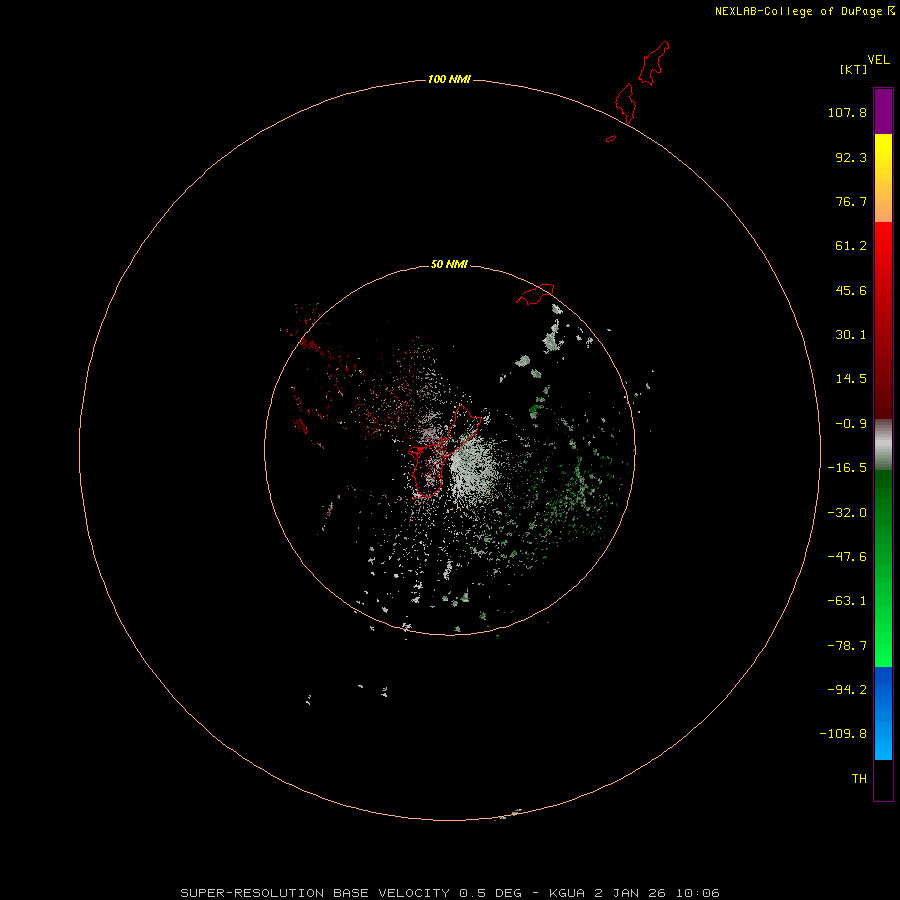Click the northernmost red island outline
This screenshot has width=900, height=900.
tap(654, 63)
